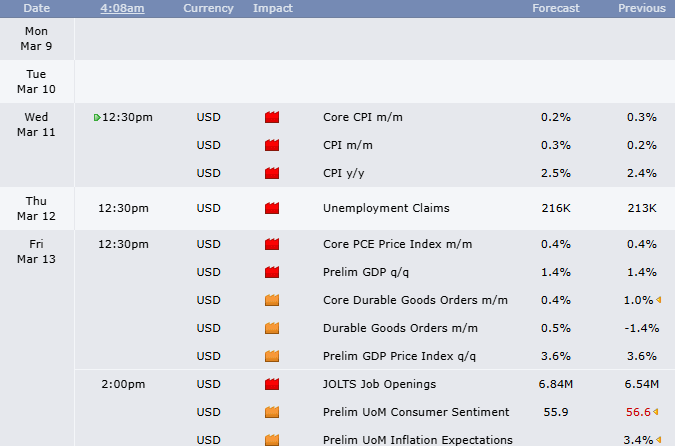This screenshot has height=446, width=675.
Task: Click orange impact icon for Prelim GDP Price Index
Action: click(x=272, y=356)
